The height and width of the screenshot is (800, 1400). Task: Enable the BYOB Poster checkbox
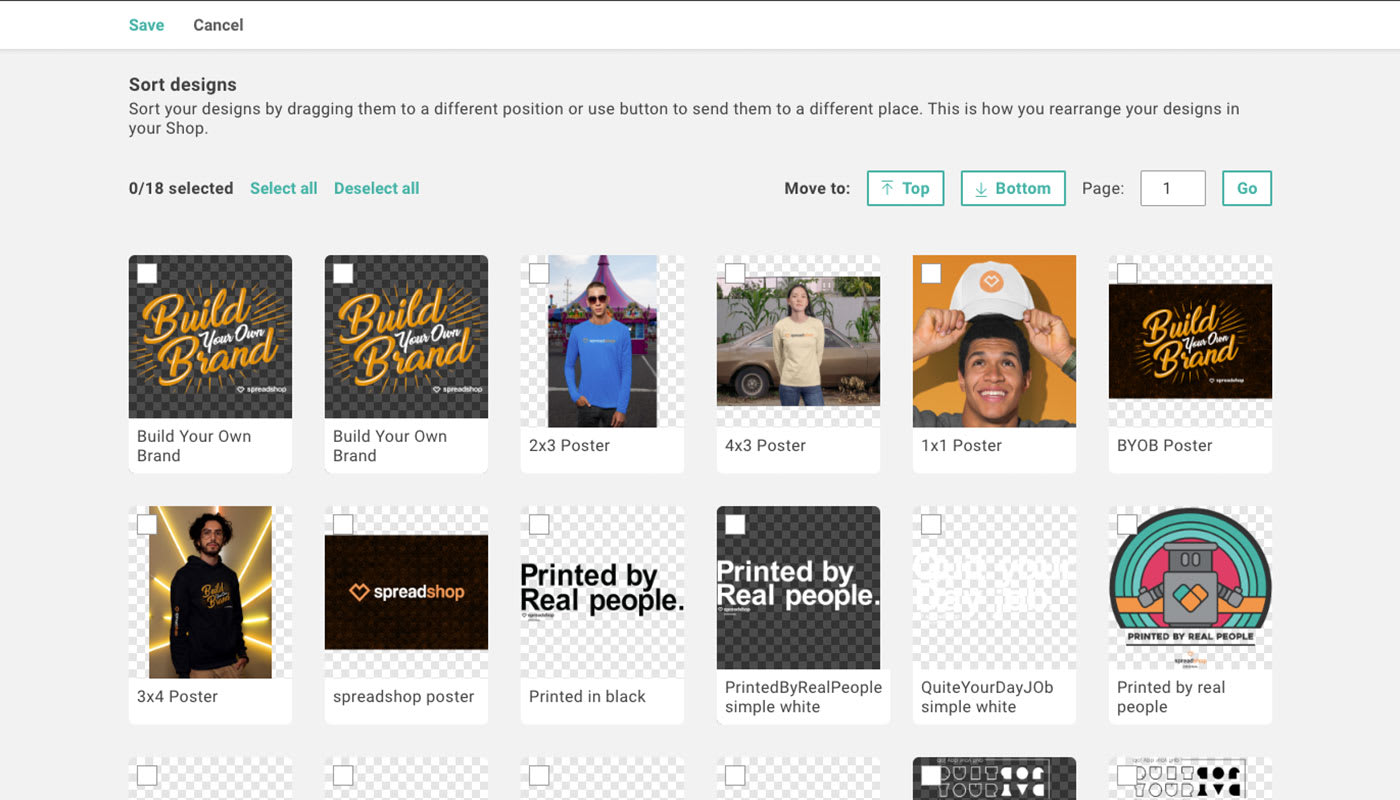(x=1127, y=274)
